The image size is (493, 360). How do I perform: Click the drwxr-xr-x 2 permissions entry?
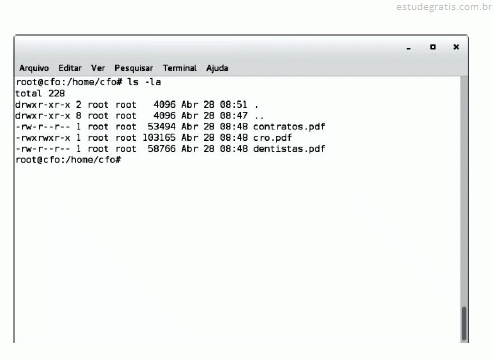[x=48, y=105]
